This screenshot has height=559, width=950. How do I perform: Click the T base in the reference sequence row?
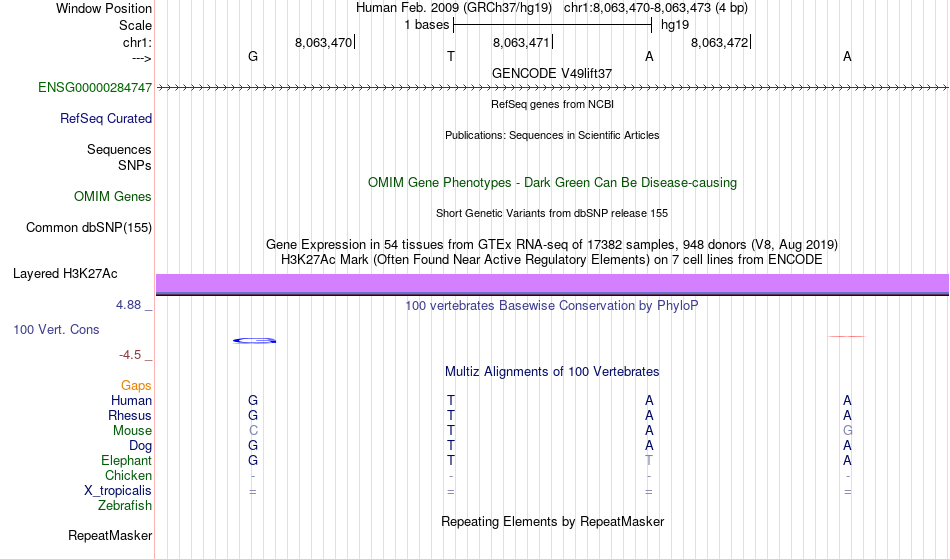[451, 56]
